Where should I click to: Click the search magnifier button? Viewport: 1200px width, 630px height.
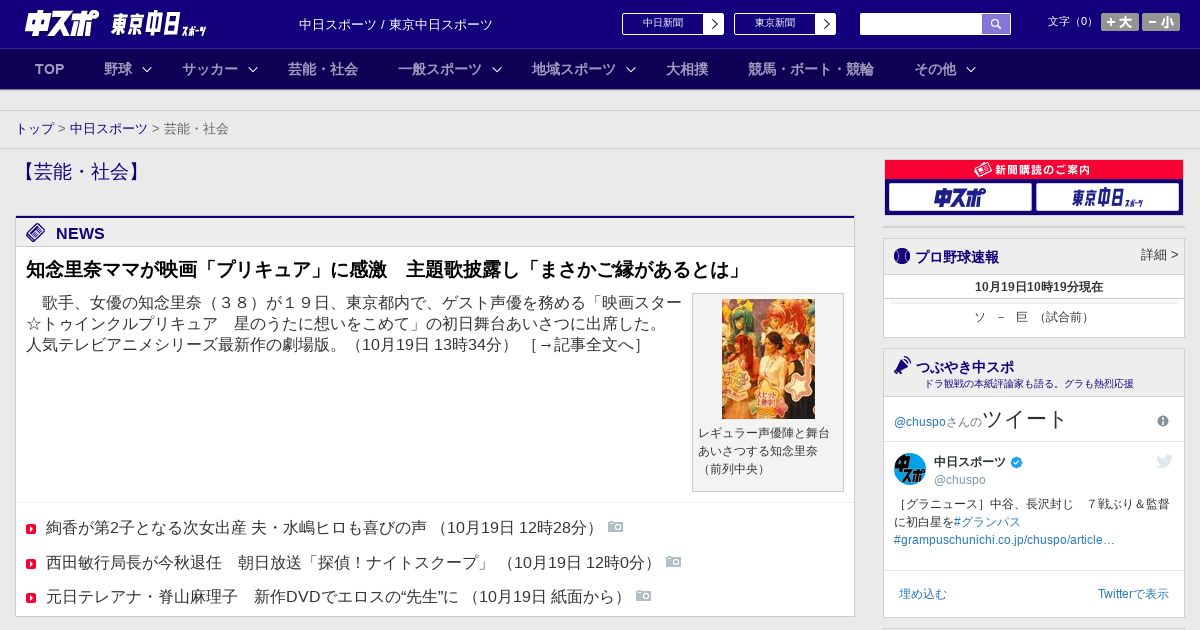point(996,24)
